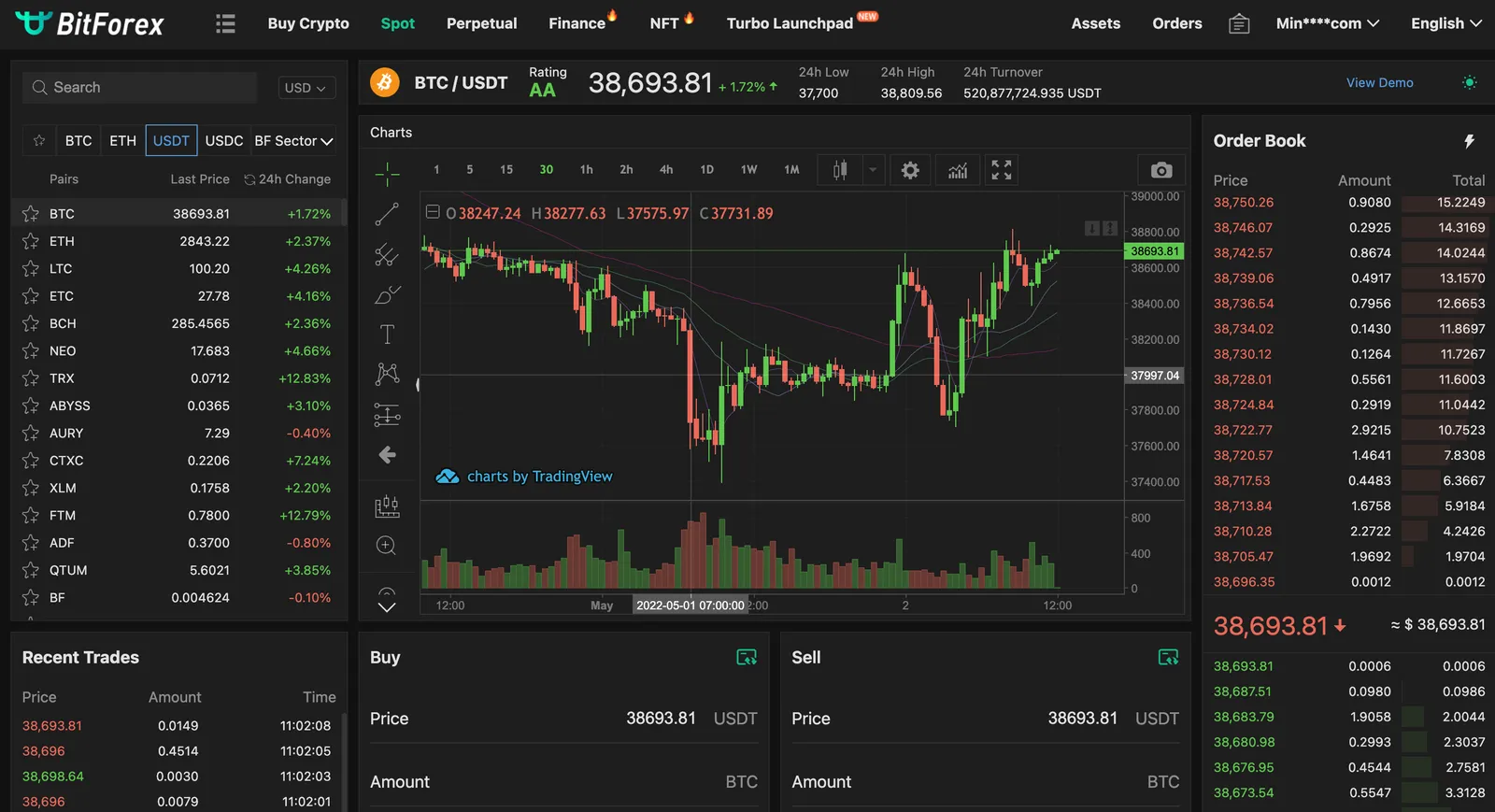This screenshot has width=1495, height=812.
Task: Select ask price 38,750.26 in order book
Action: coord(1244,203)
